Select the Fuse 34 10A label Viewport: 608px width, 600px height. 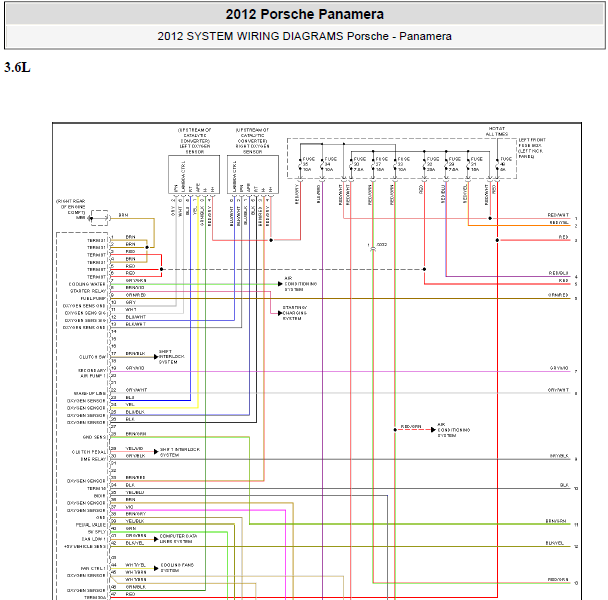click(330, 164)
